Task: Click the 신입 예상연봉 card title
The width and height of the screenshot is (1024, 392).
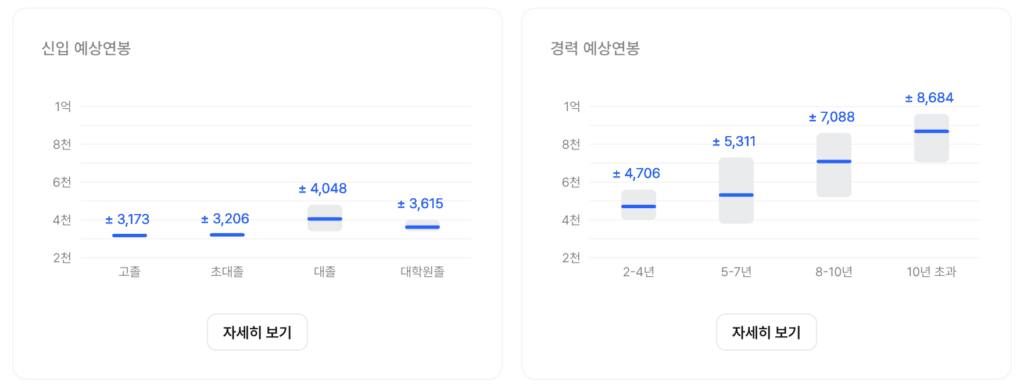Action: 86,48
